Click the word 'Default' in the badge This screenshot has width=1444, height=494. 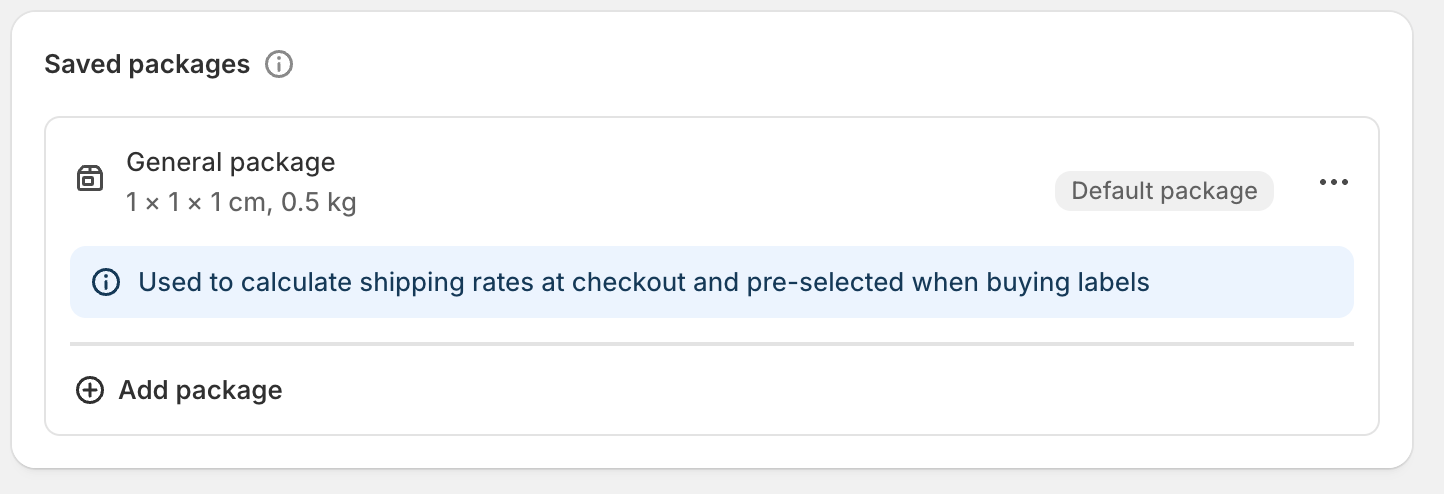pos(1110,191)
